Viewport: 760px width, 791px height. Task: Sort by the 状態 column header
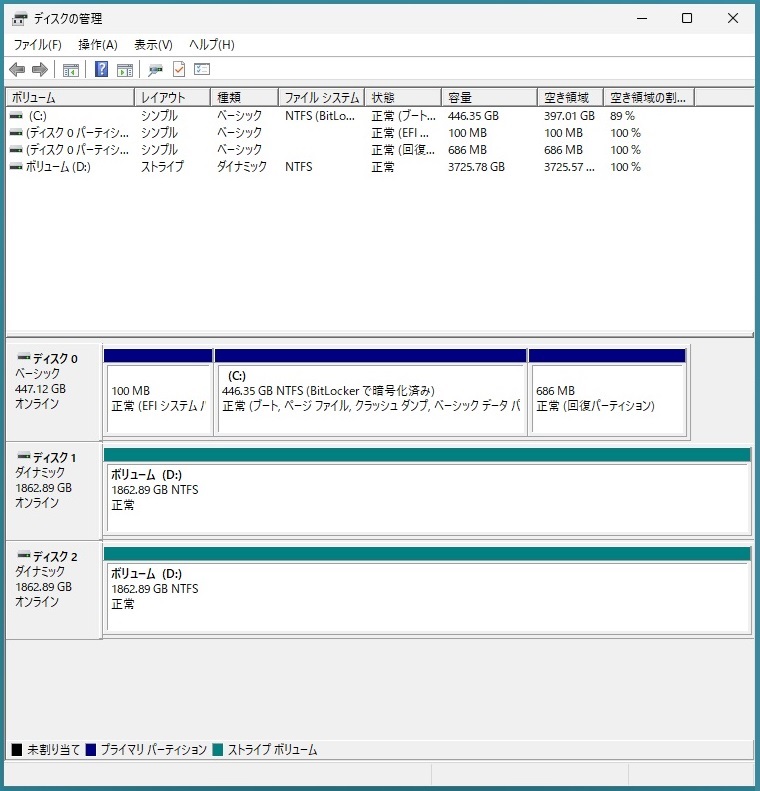403,97
